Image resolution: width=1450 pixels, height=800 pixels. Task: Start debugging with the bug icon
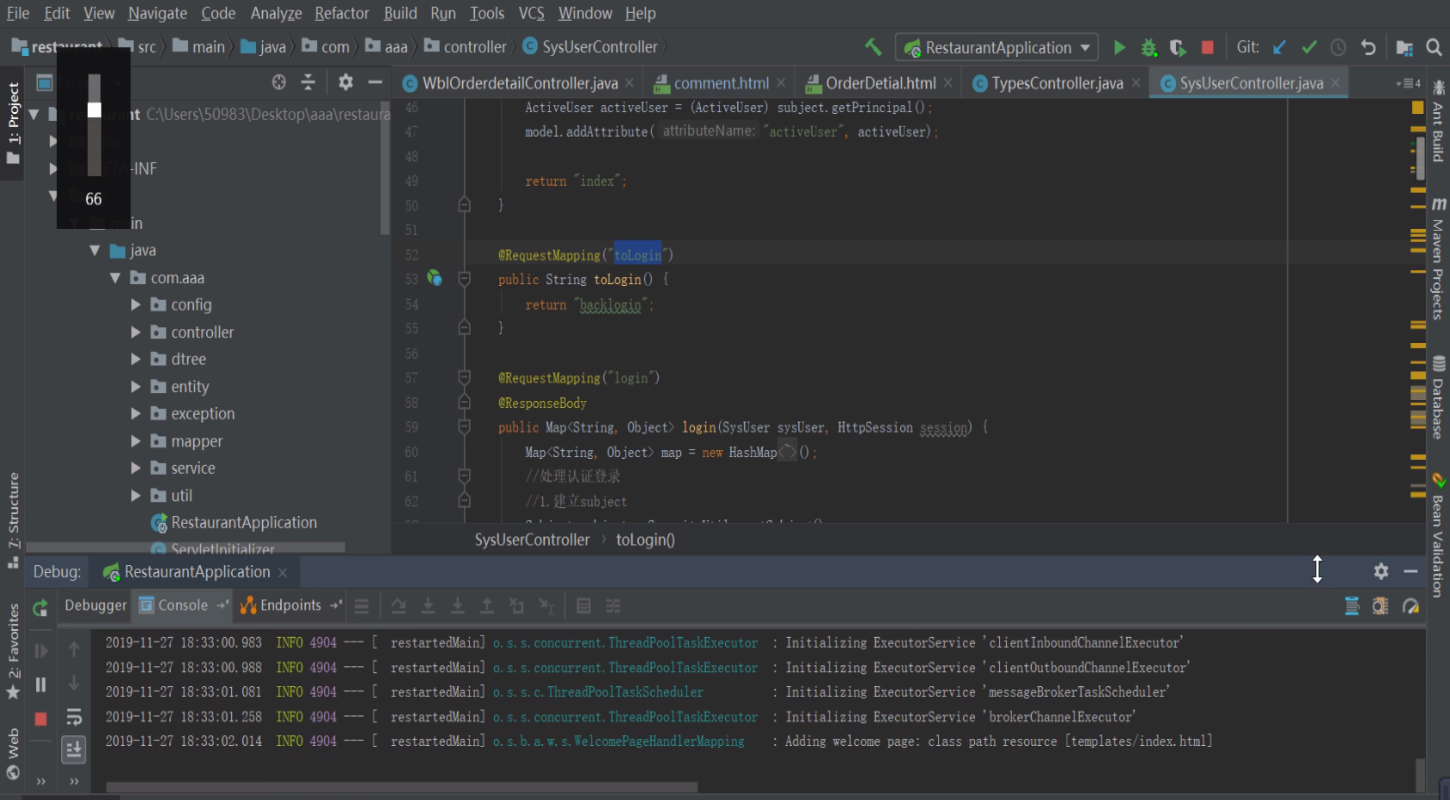(x=1149, y=47)
